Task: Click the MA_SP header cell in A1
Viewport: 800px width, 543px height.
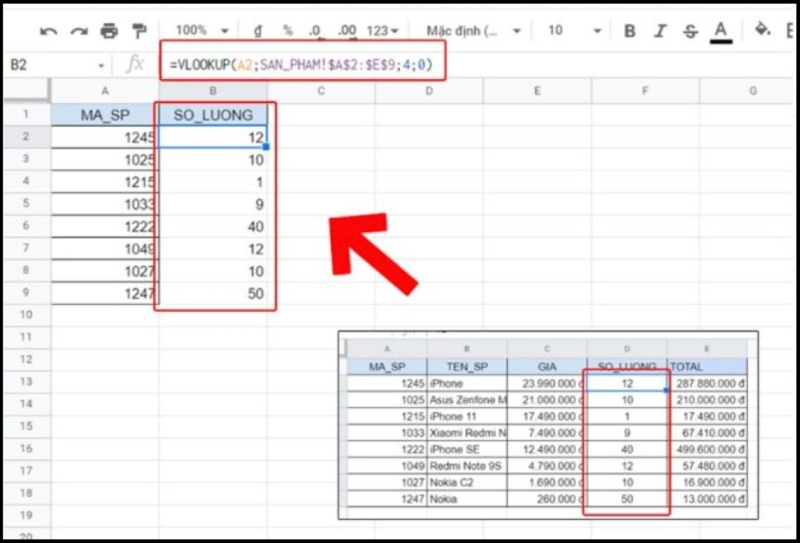Action: pyautogui.click(x=105, y=115)
